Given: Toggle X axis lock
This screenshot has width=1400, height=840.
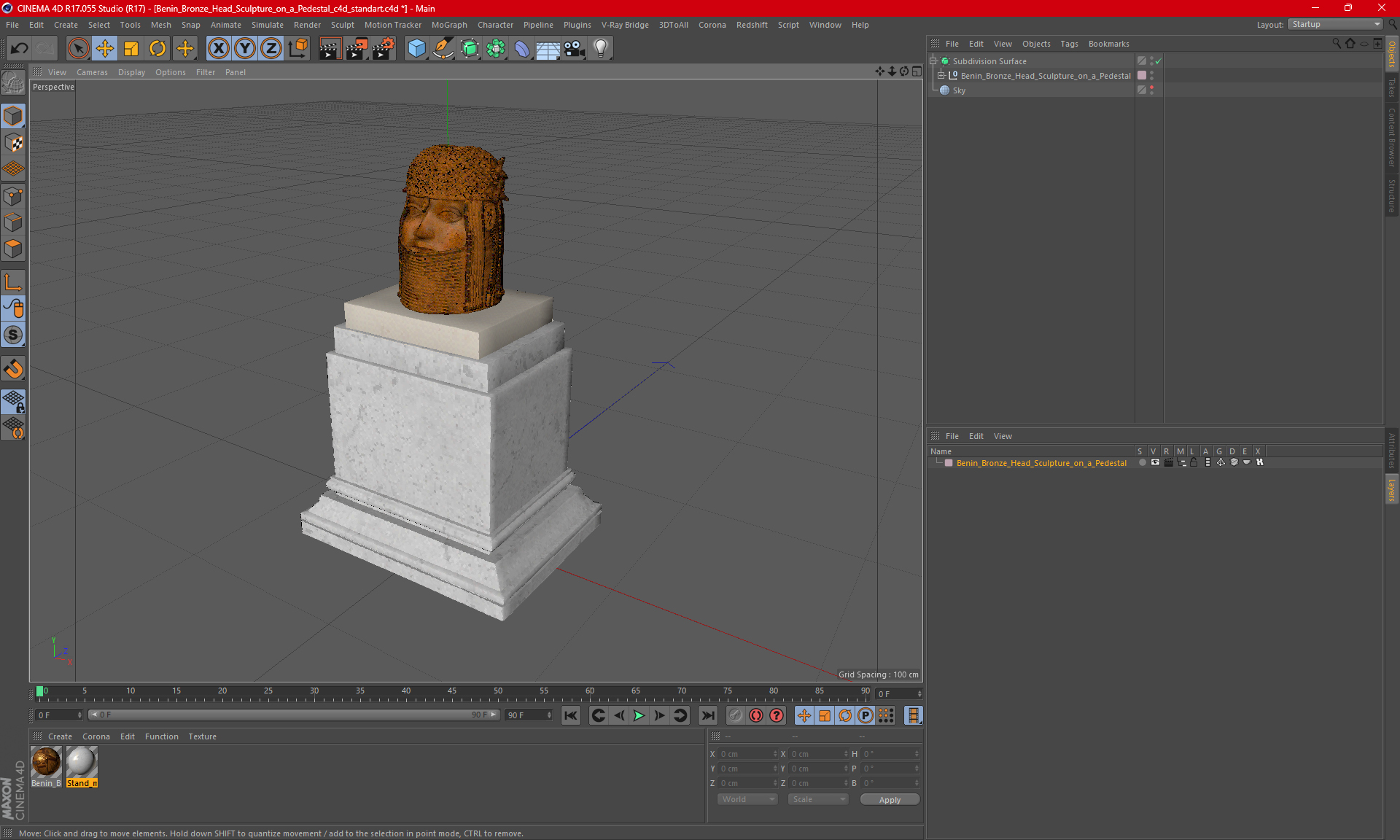Looking at the screenshot, I should click(218, 49).
